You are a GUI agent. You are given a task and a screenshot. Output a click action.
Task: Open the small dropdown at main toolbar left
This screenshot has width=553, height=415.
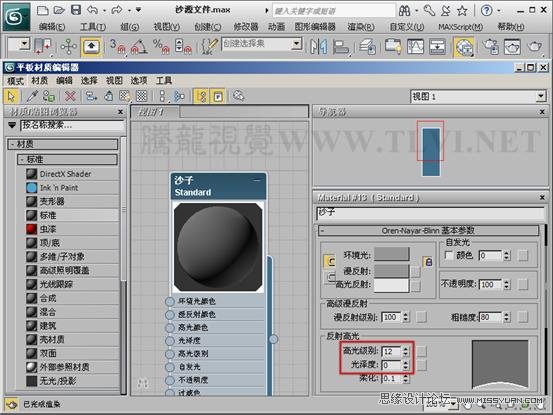24,44
